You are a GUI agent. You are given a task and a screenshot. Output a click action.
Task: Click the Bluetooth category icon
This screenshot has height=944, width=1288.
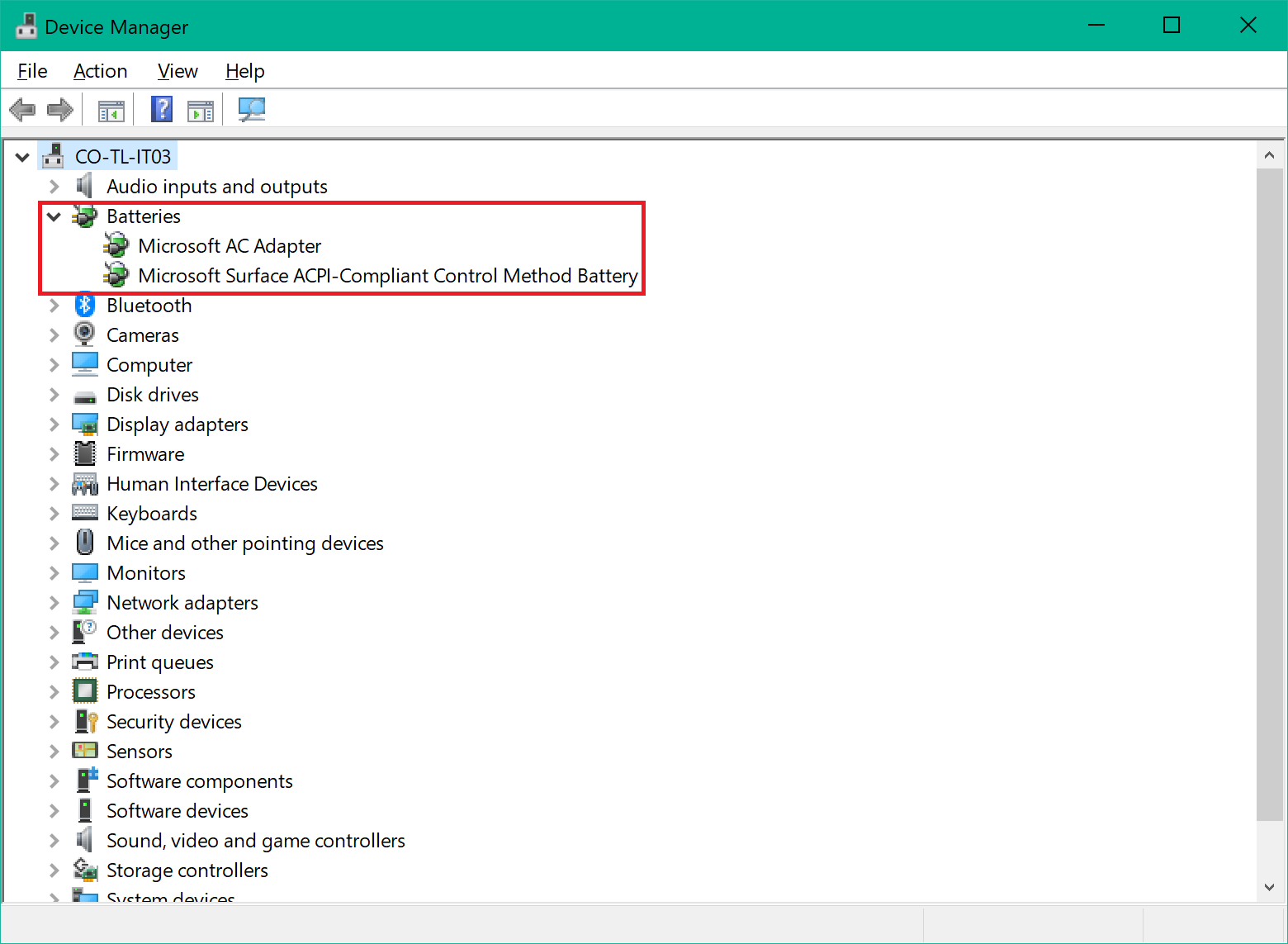(85, 306)
